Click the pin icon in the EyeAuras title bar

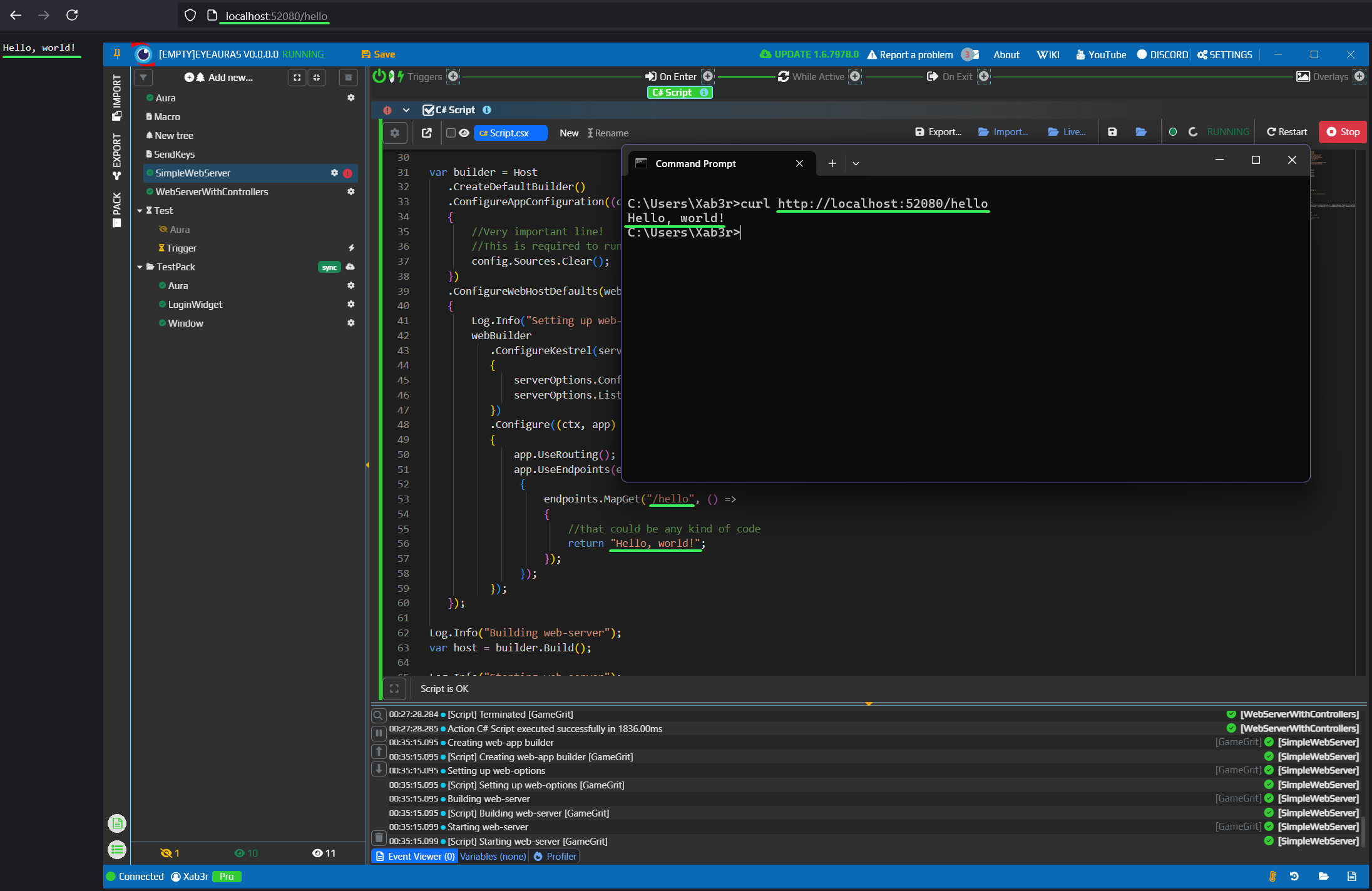(x=117, y=54)
